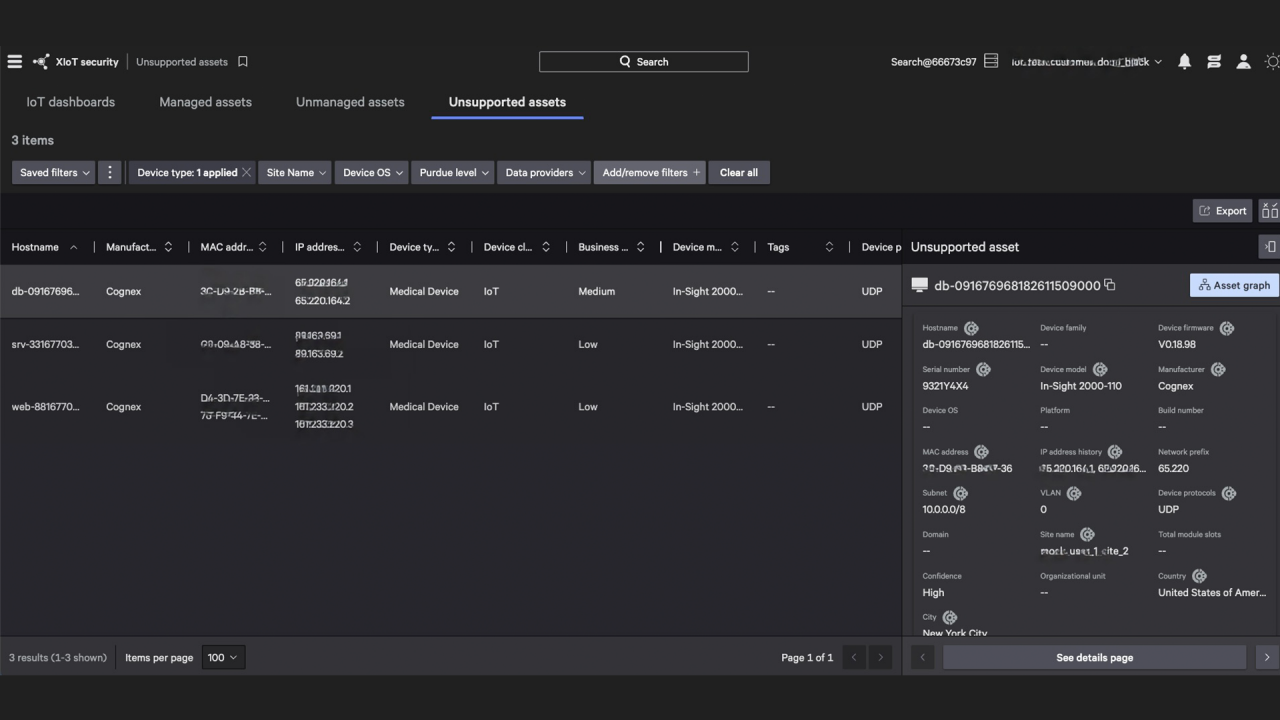
Task: Click See details page button
Action: point(1094,657)
